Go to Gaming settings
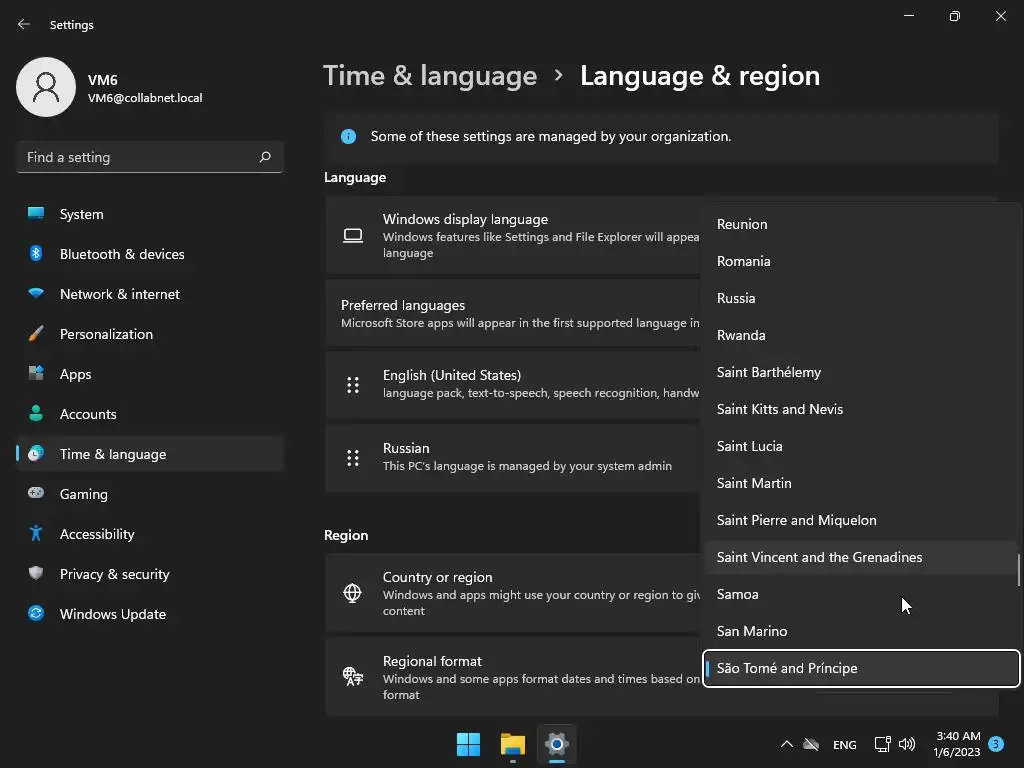Screen dimensions: 1024x768 click(150, 494)
